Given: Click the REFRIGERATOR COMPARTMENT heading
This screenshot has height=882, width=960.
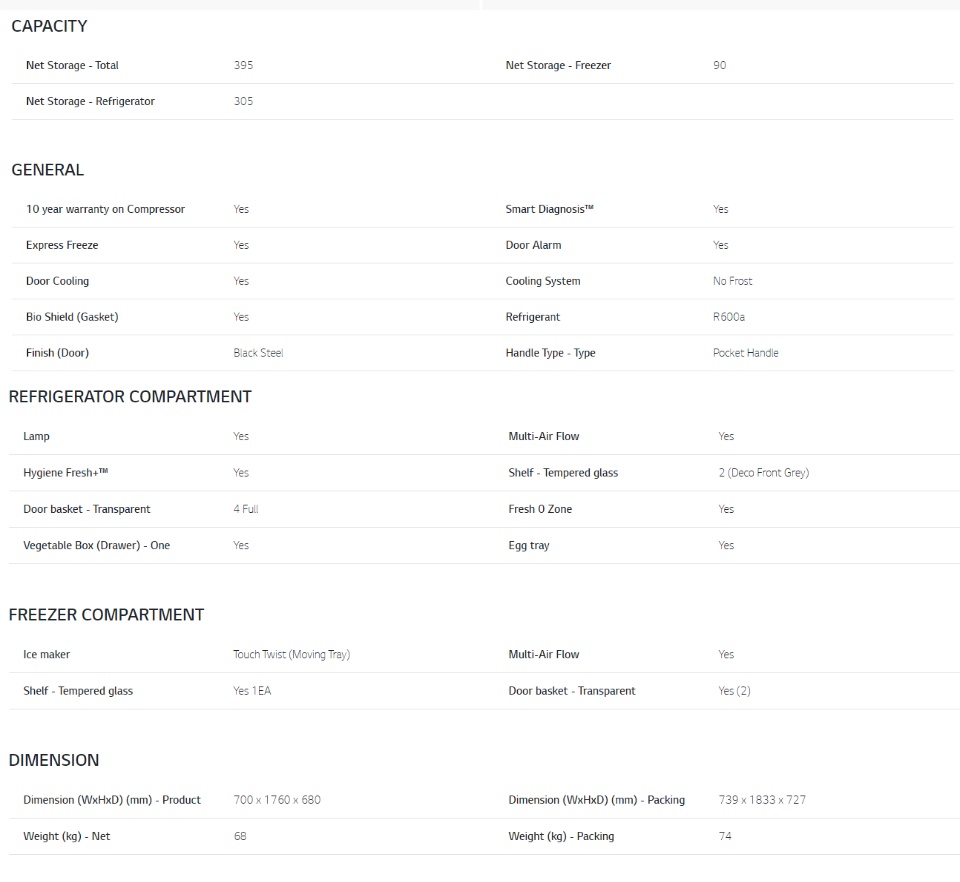Looking at the screenshot, I should click(x=130, y=397).
